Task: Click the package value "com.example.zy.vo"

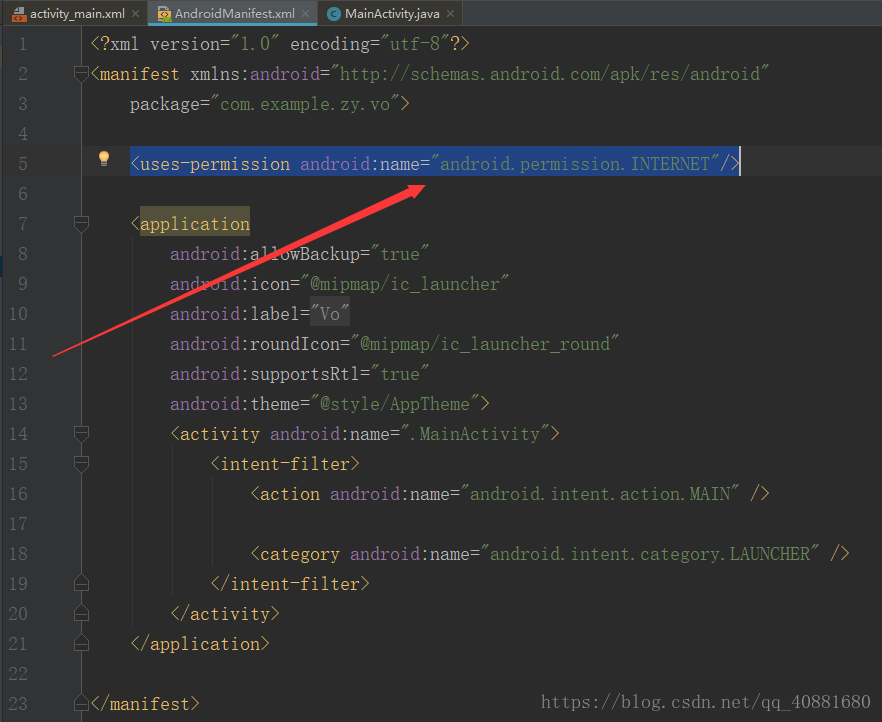Action: coord(305,104)
